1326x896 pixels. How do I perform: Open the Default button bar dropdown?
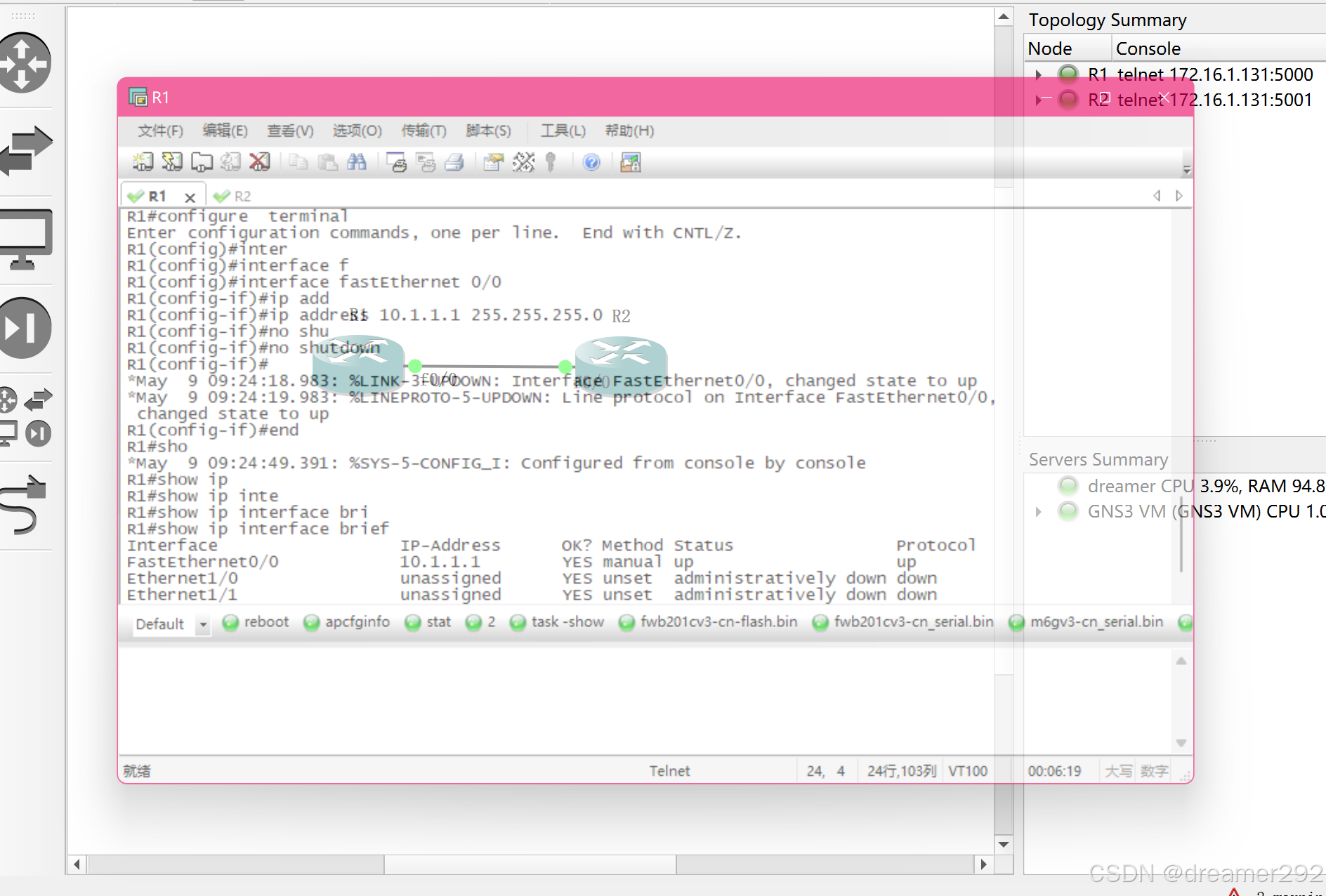click(203, 624)
